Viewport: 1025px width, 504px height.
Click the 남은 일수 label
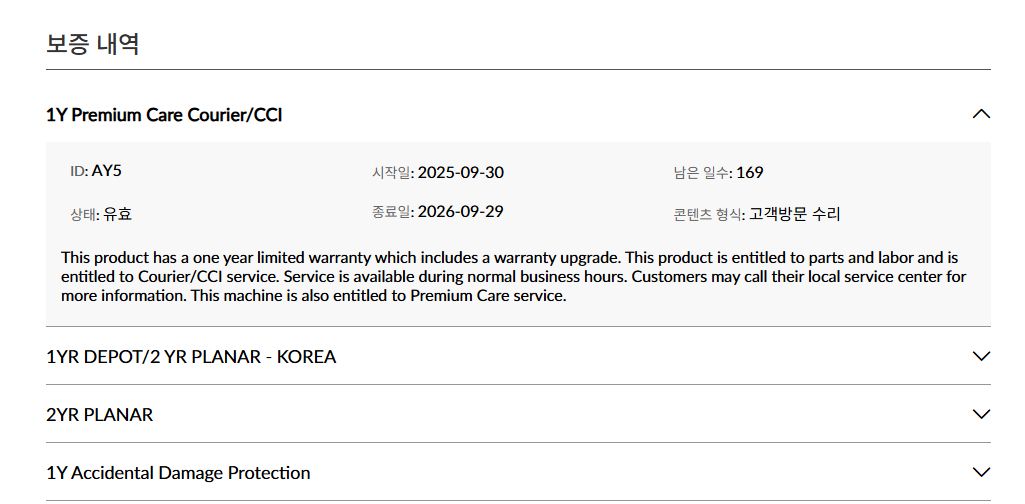click(x=702, y=173)
